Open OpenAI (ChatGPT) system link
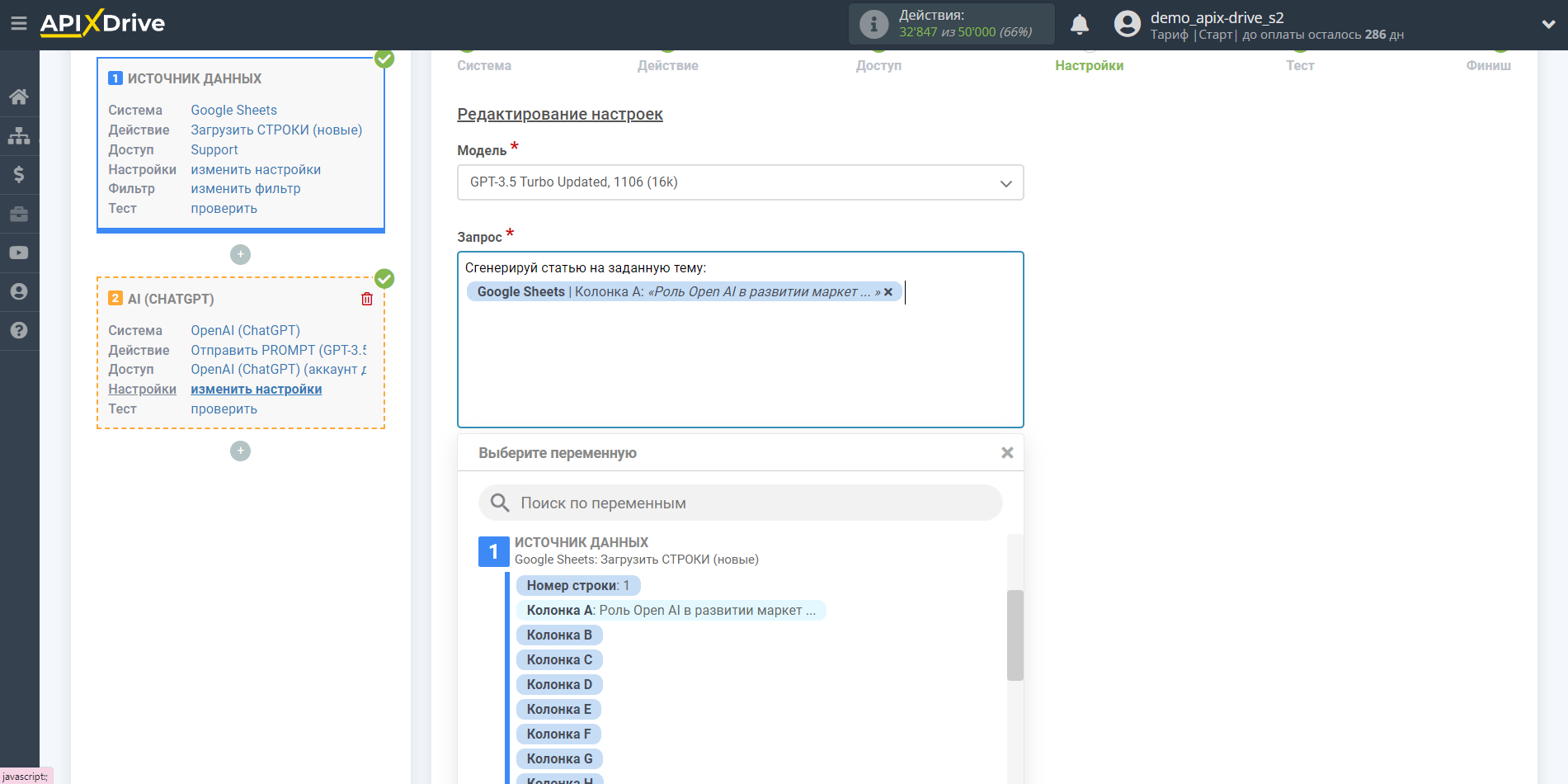This screenshot has width=1568, height=784. pos(245,330)
